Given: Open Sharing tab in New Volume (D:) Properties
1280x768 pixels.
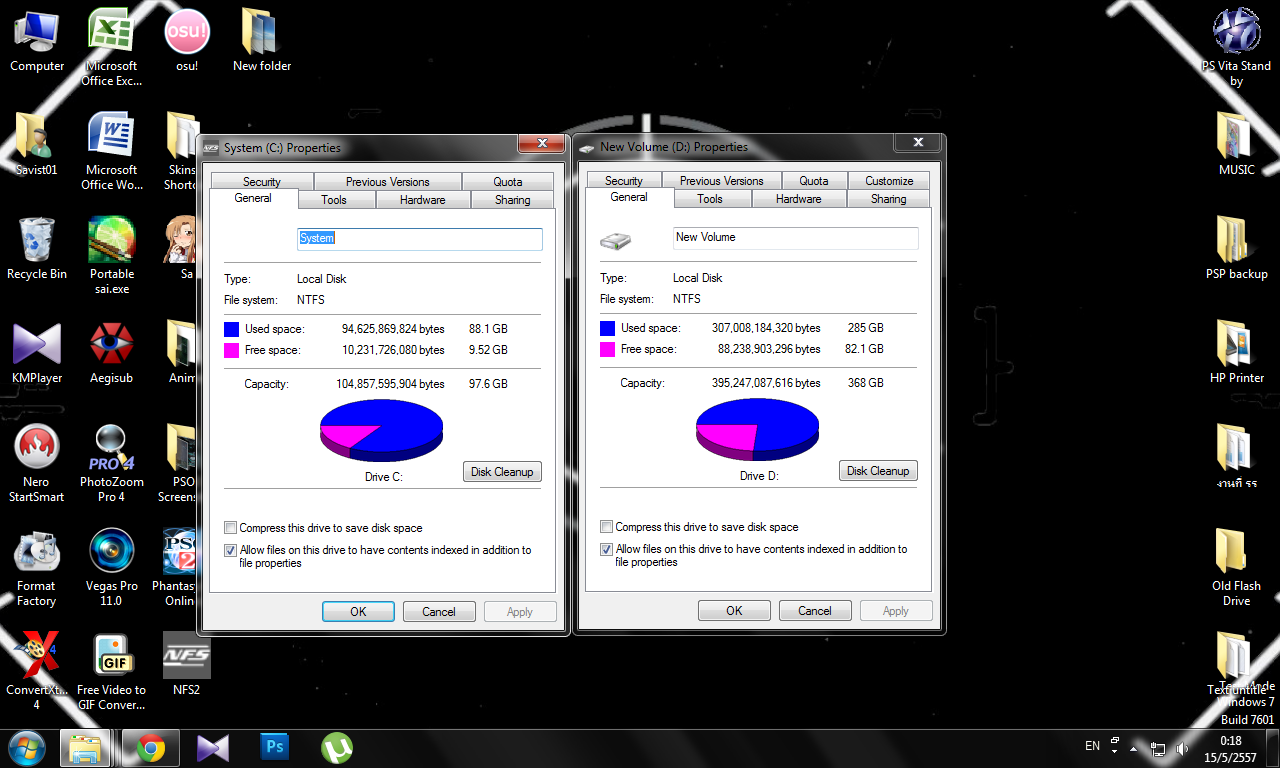Looking at the screenshot, I should (889, 199).
